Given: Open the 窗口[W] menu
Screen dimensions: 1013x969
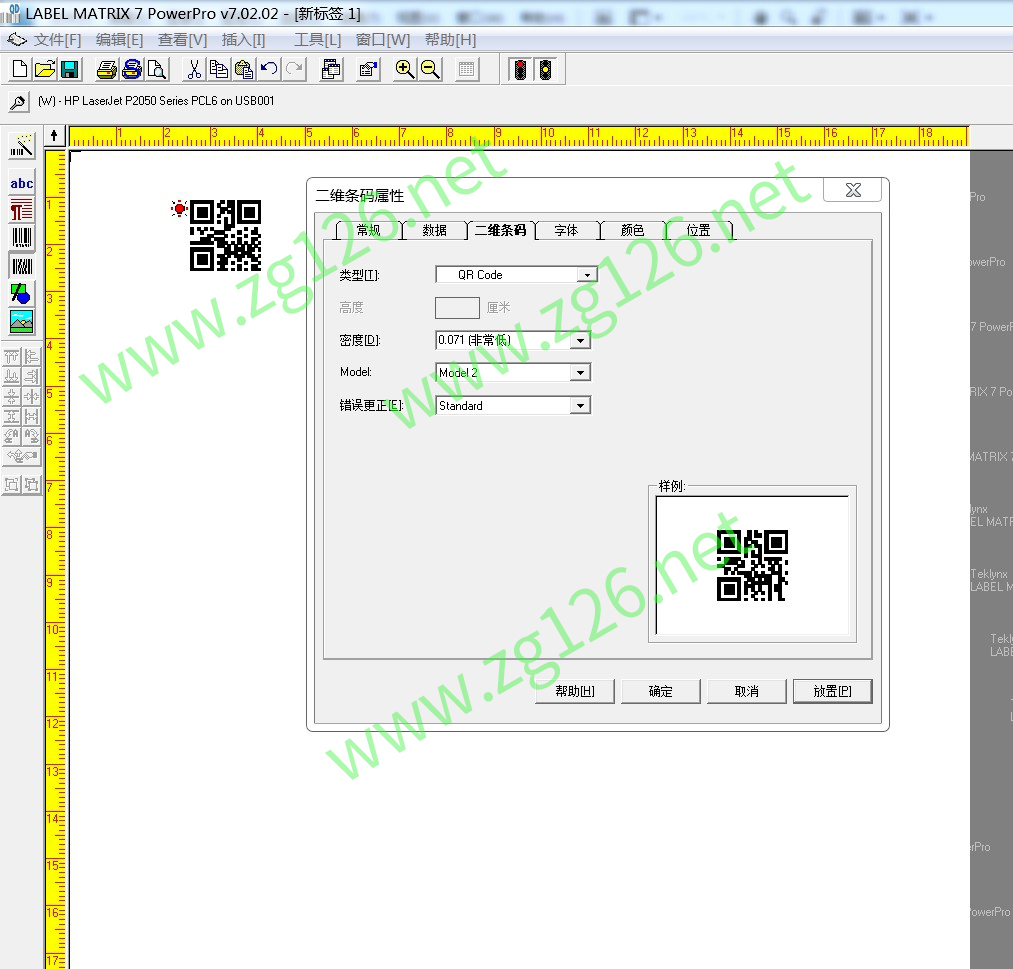Looking at the screenshot, I should point(382,40).
